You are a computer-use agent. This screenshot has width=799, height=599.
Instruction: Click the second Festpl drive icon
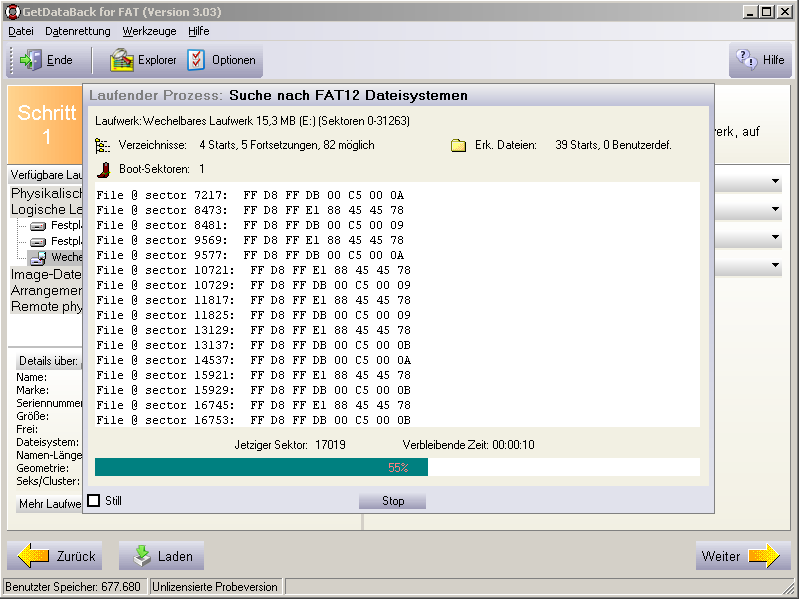tap(38, 242)
